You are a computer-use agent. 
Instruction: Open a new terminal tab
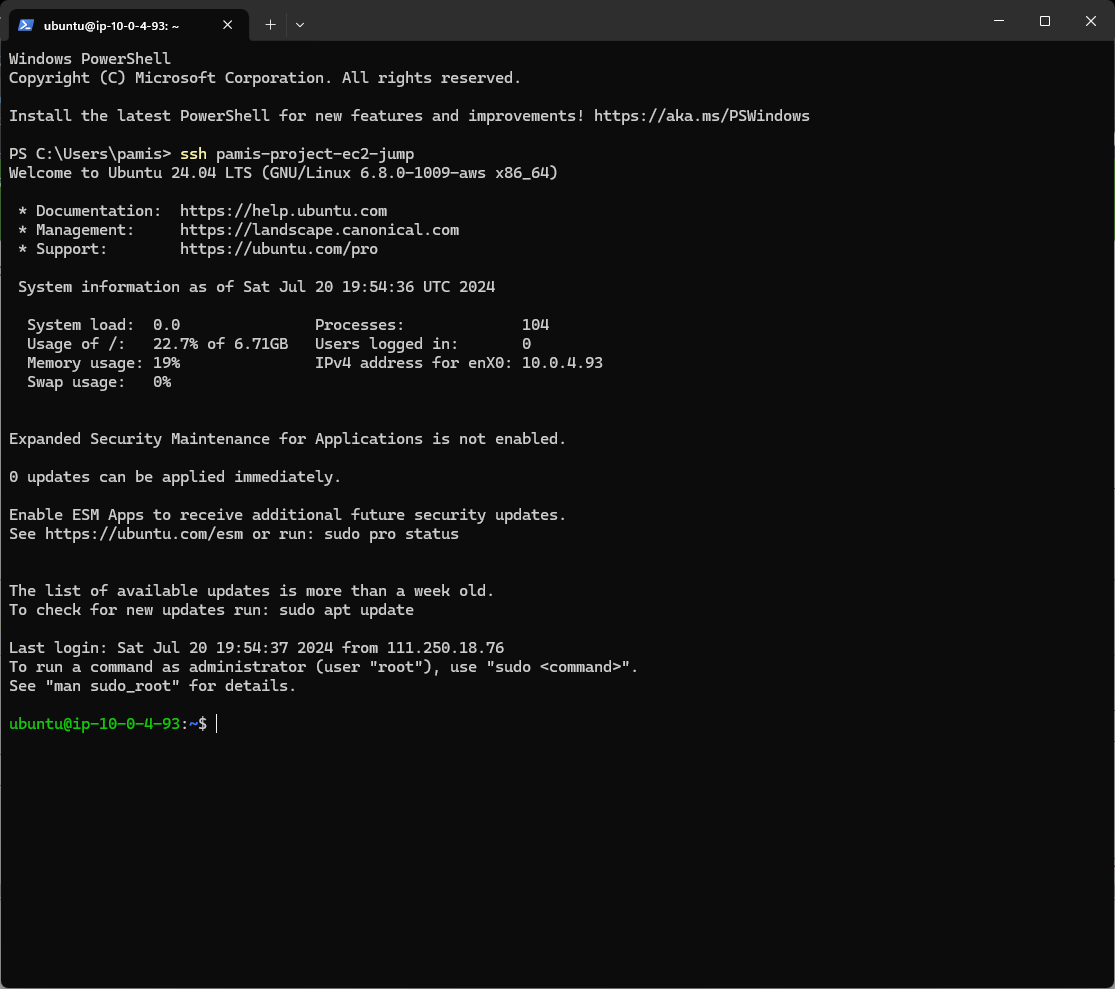(x=270, y=25)
